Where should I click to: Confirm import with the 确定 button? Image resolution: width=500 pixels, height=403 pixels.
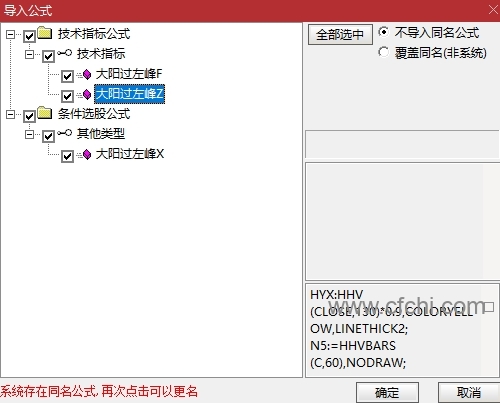click(387, 392)
